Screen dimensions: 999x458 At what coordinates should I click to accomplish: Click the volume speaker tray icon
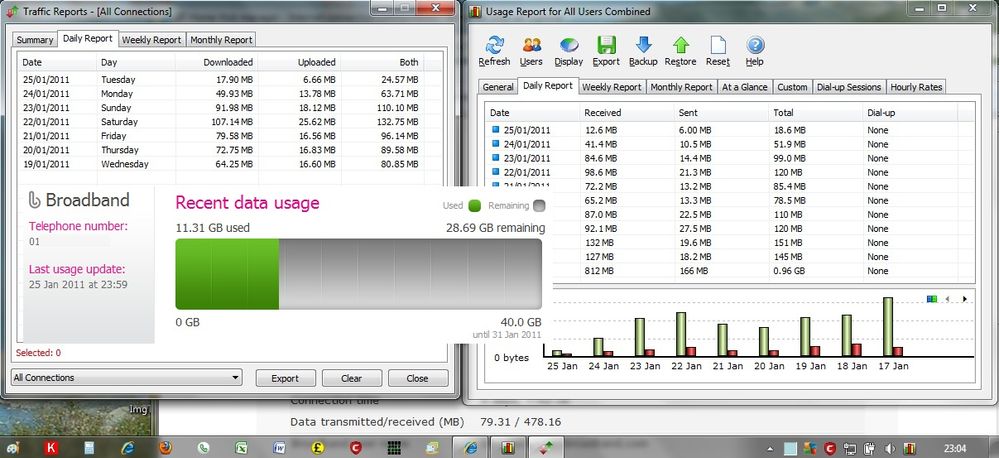pos(890,448)
